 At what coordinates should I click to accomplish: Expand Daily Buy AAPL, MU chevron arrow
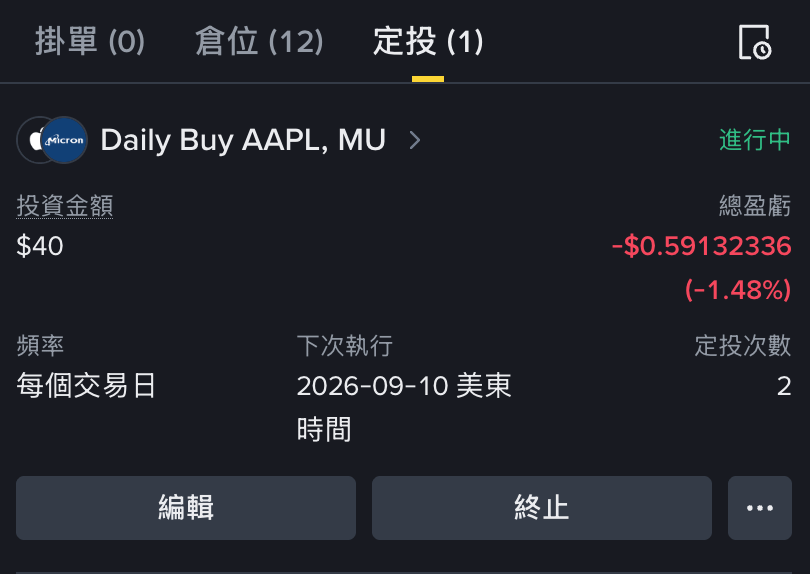pos(414,140)
